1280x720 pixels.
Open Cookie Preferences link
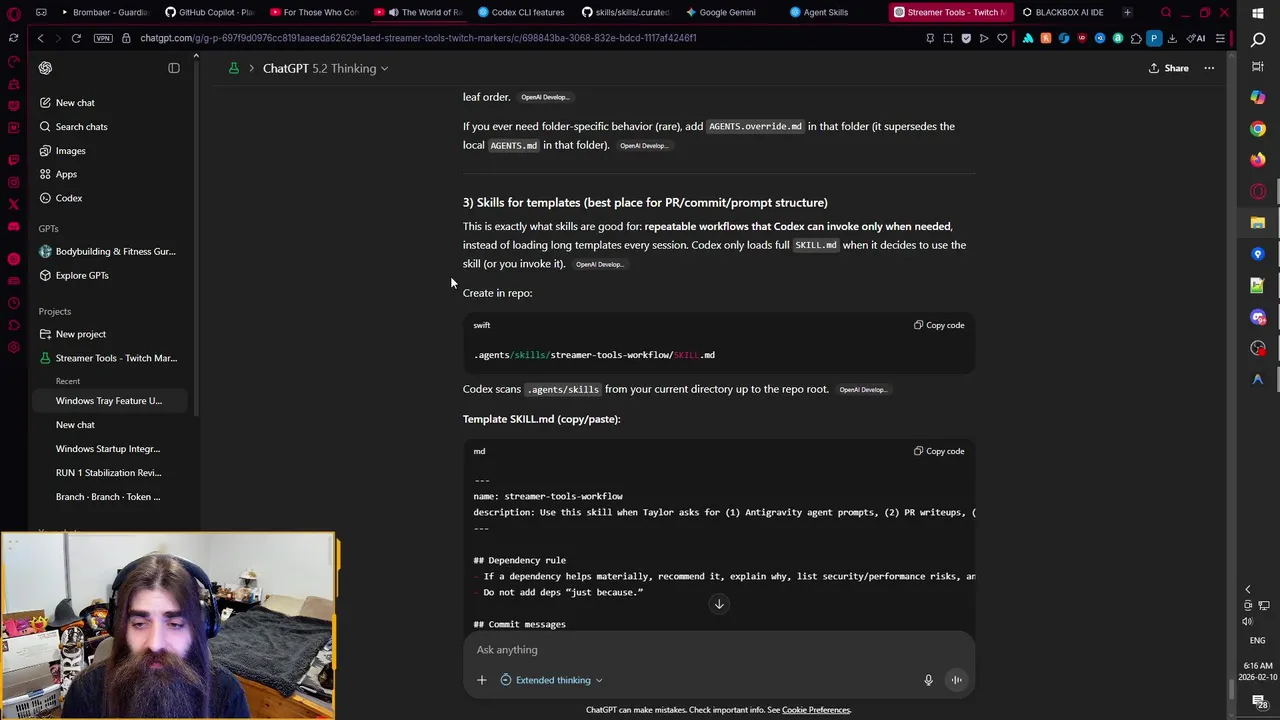coord(816,710)
